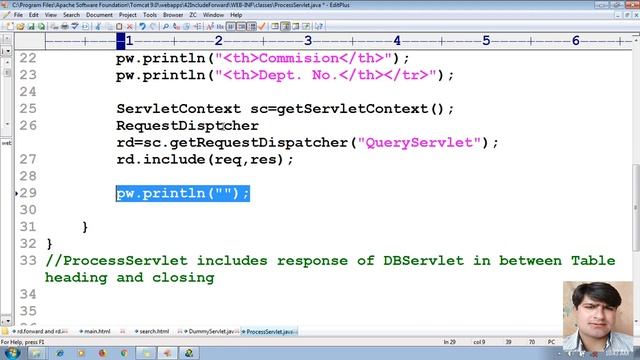Toggle the highlighted window panel button in the toolbar
The image size is (640, 360).
pyautogui.click(x=285, y=27)
